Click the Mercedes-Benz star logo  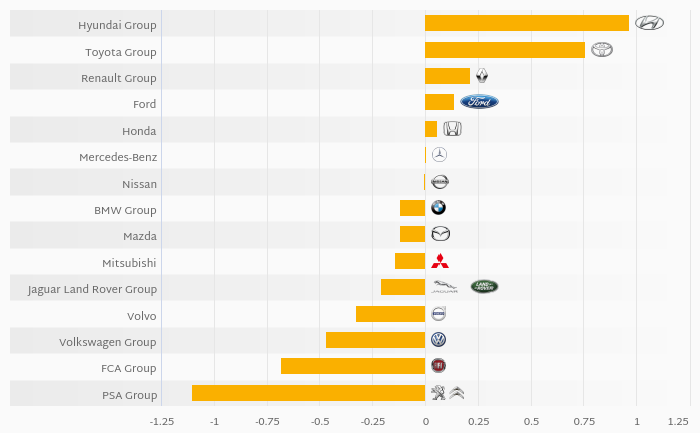click(439, 155)
